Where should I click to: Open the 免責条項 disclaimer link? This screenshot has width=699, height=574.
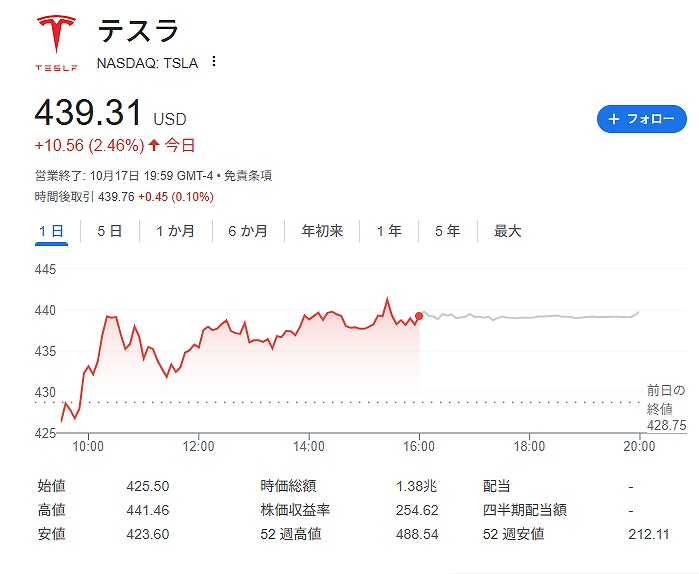click(x=247, y=176)
